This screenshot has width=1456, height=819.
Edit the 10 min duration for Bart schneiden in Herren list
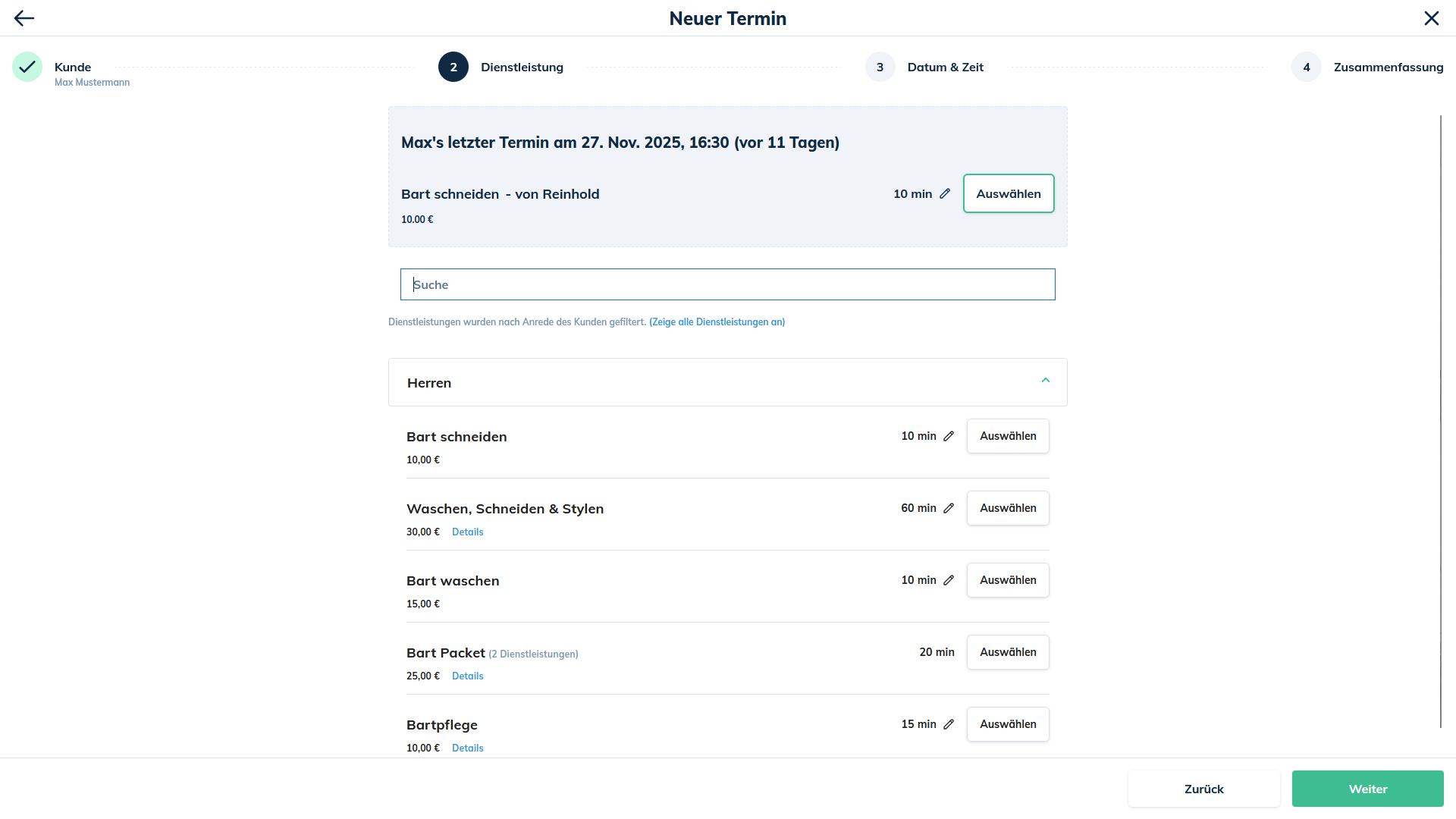tap(949, 436)
